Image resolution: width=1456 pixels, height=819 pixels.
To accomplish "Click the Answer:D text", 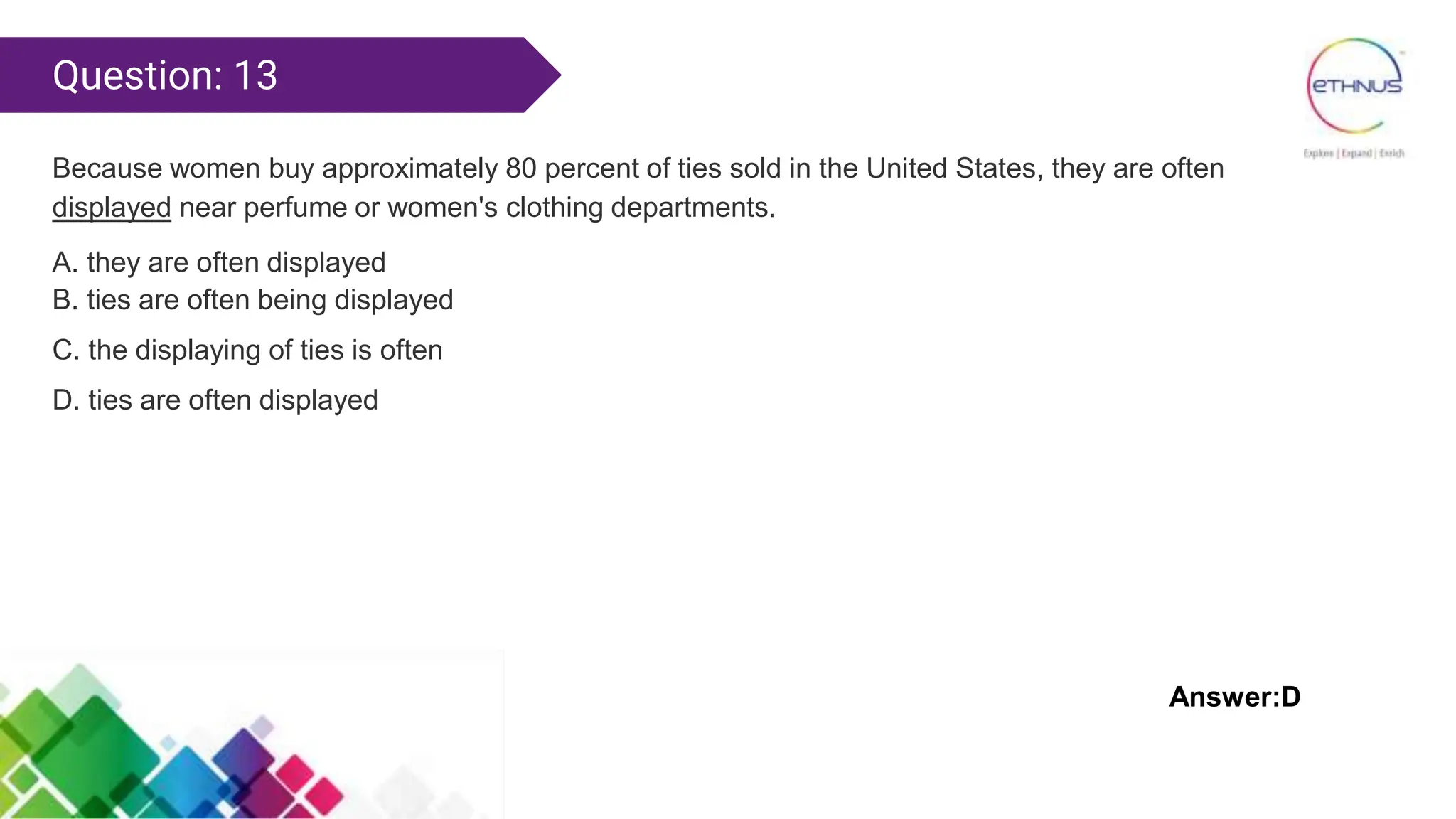I will (1235, 697).
